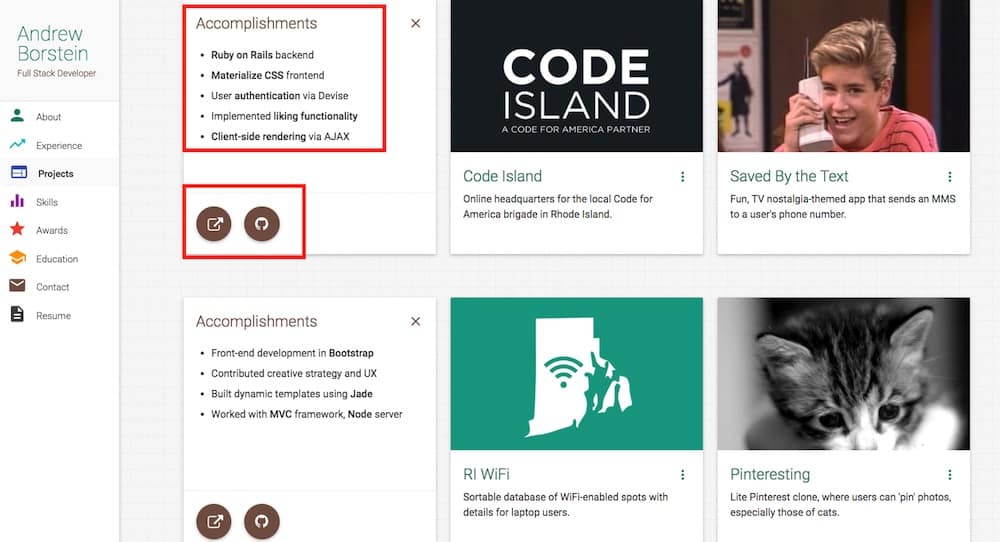
Task: Click the Awards star icon
Action: (x=17, y=229)
